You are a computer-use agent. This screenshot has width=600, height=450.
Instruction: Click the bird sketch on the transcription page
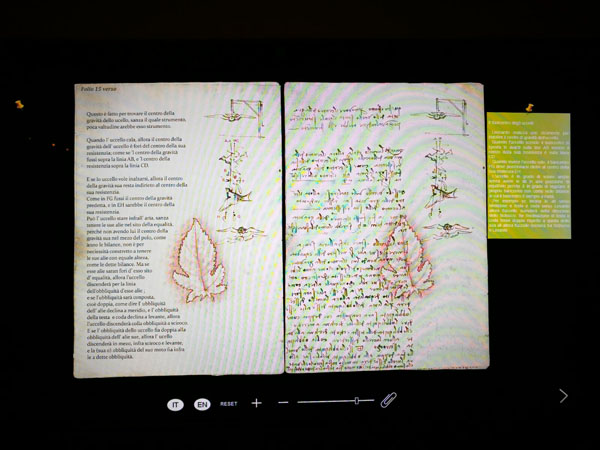pyautogui.click(x=241, y=232)
